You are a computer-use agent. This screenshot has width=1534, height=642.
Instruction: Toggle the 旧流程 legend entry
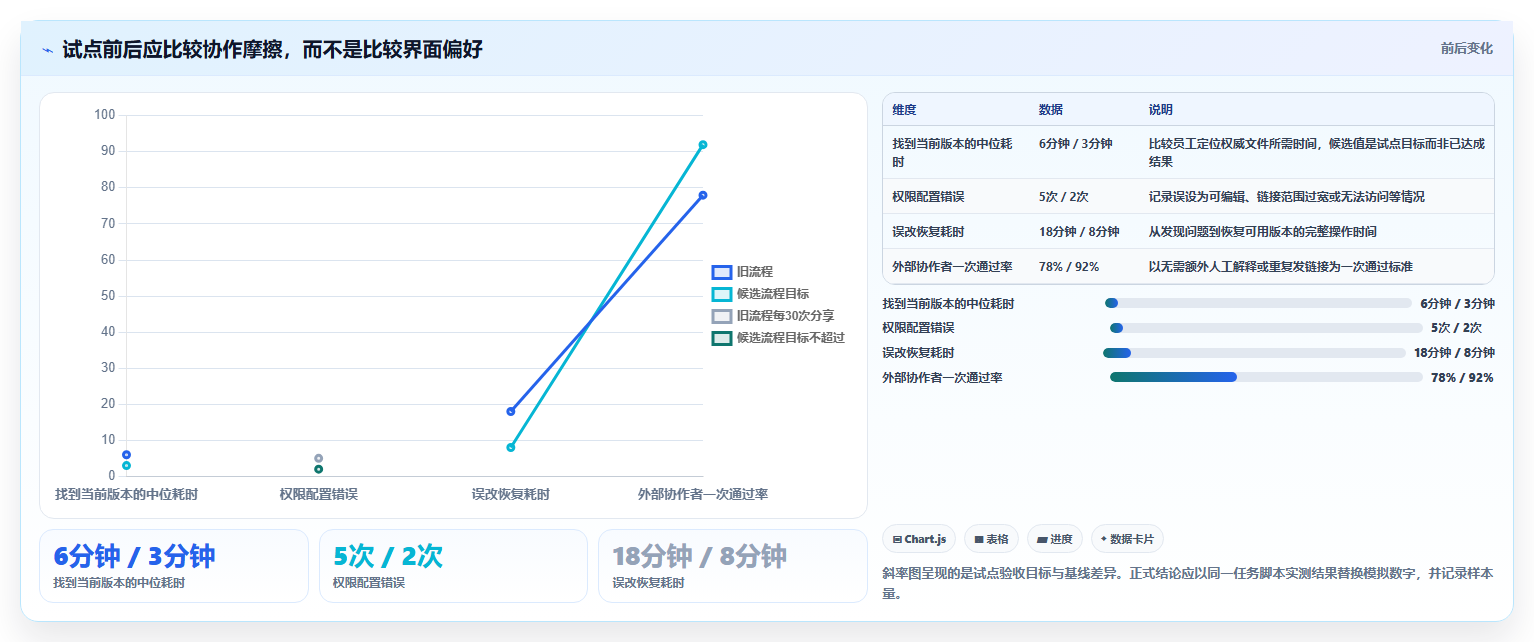742,272
